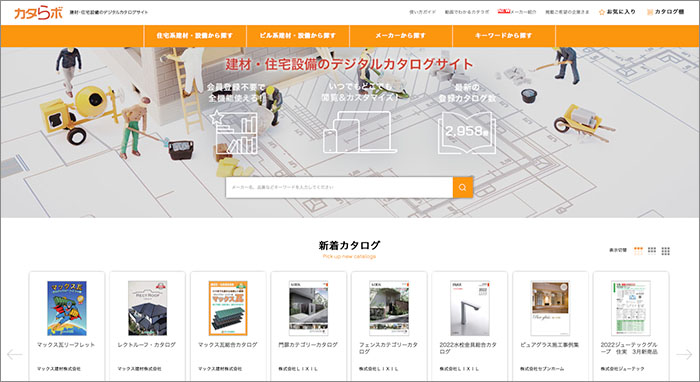
Task: Click the カタらボ site logo
Action: coord(38,12)
